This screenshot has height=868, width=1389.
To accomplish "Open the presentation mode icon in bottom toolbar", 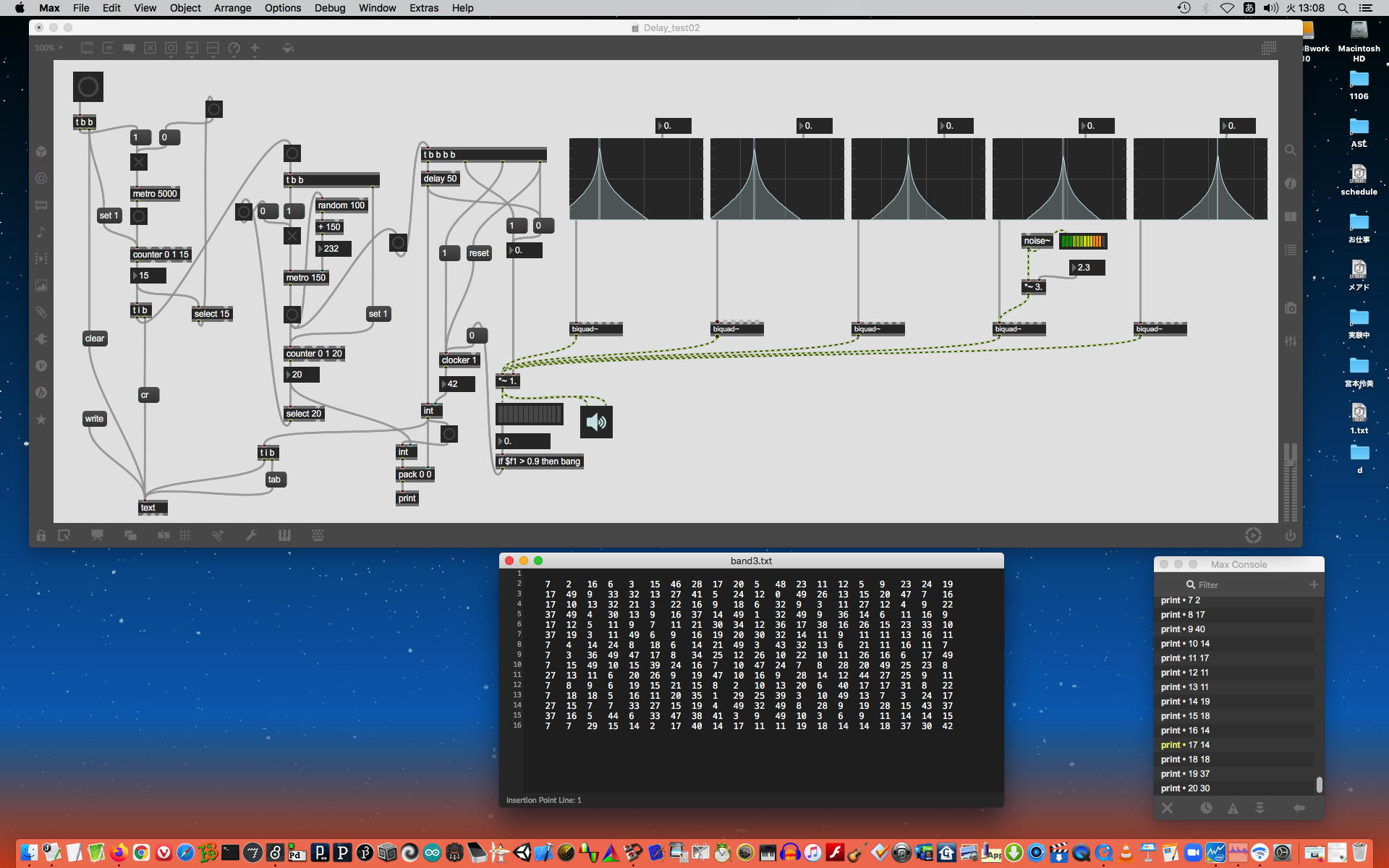I will [97, 535].
